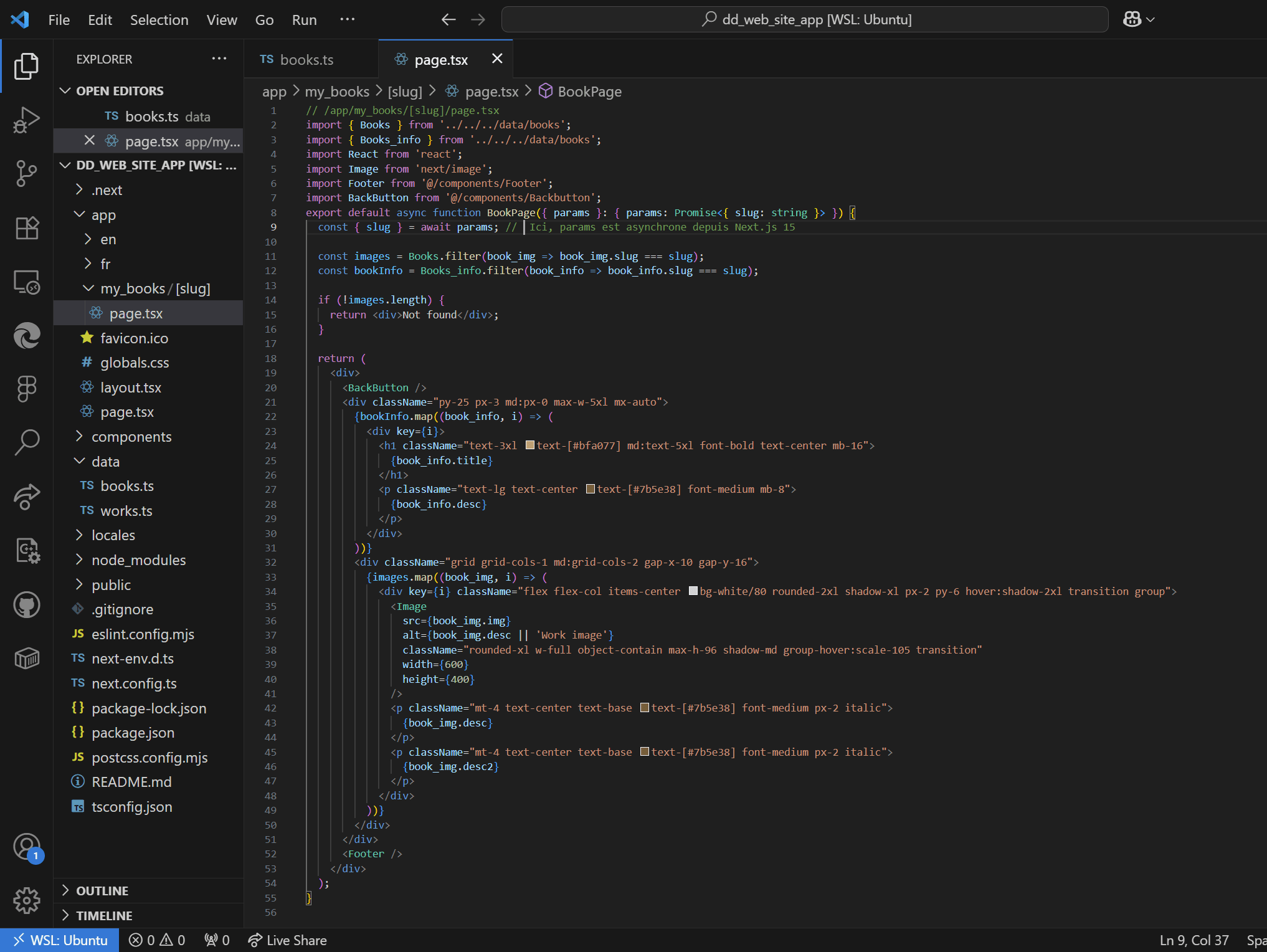
Task: Expand the node_modules folder
Action: pyautogui.click(x=79, y=559)
